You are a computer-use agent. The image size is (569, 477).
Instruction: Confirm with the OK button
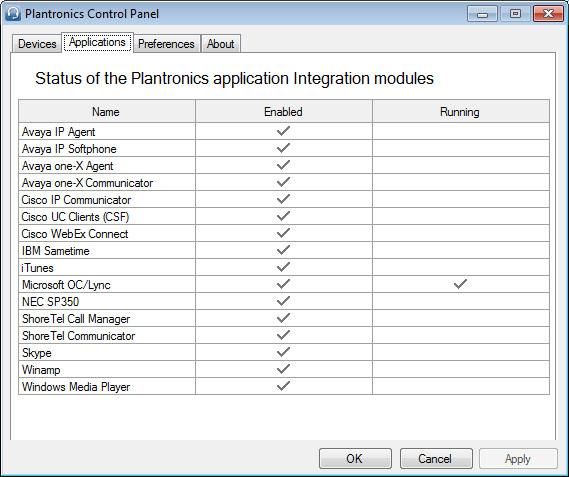tap(355, 458)
